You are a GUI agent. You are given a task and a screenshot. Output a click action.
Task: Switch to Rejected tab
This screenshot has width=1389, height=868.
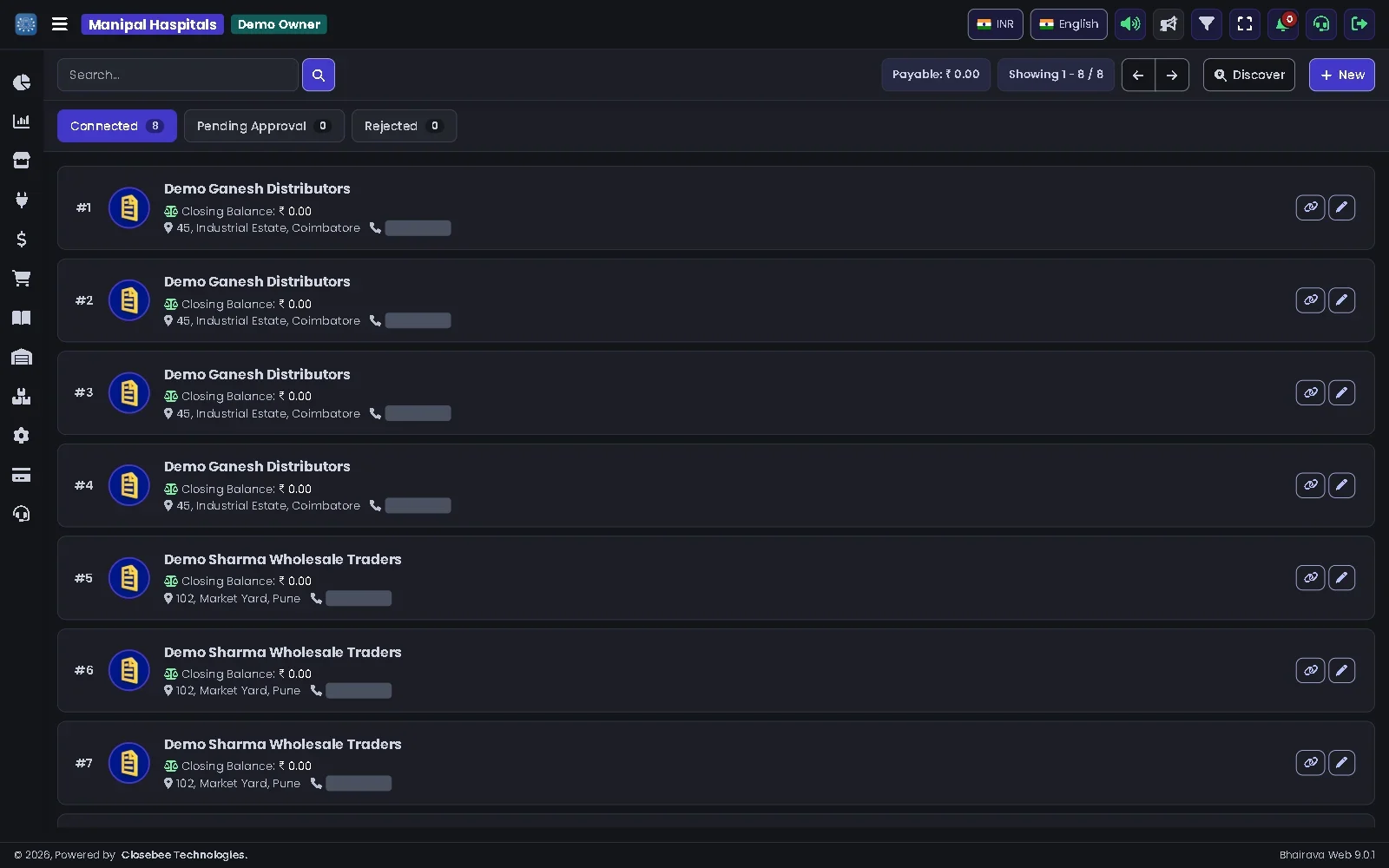[404, 126]
